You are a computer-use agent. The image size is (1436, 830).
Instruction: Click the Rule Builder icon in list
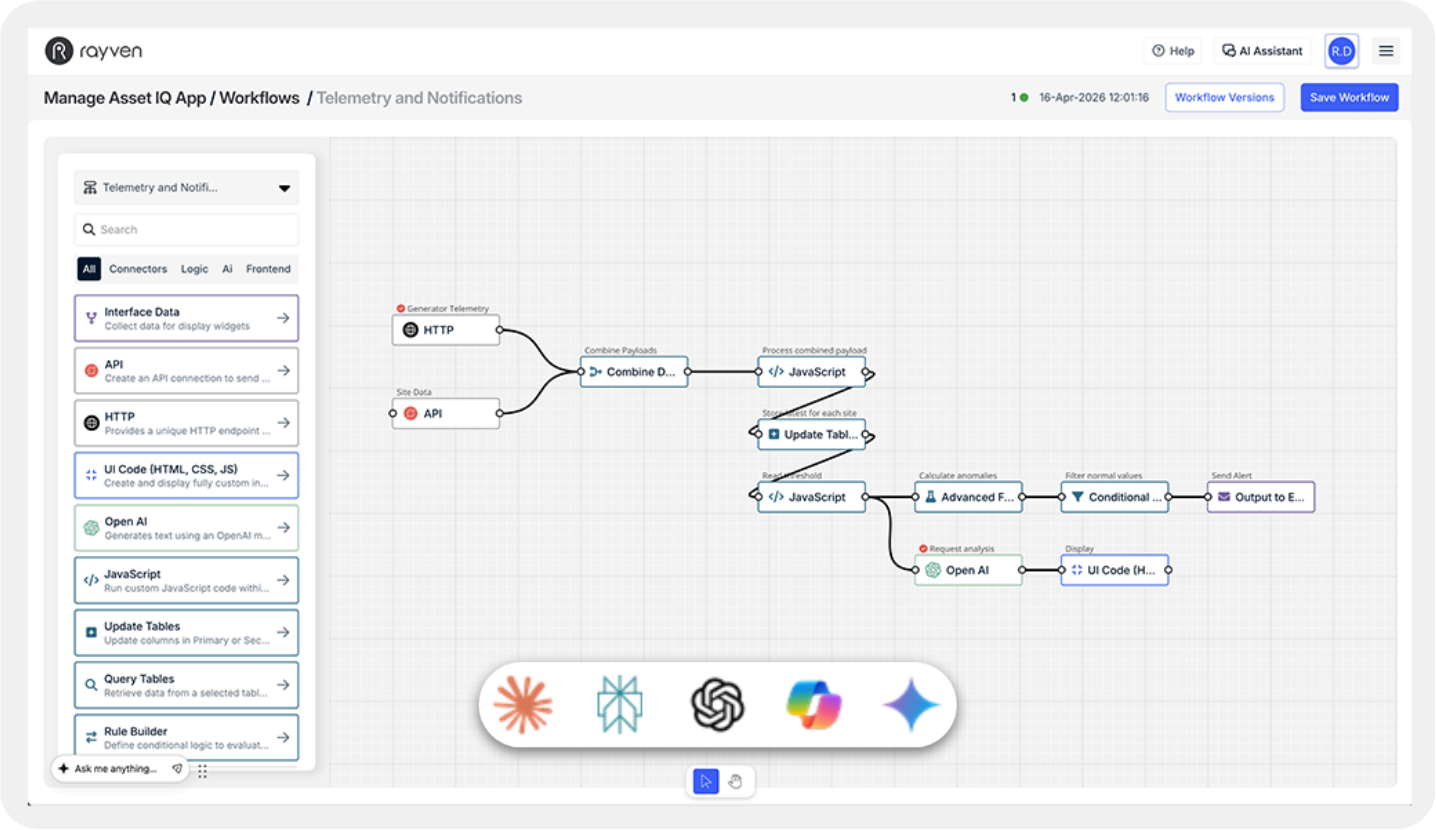pos(91,737)
